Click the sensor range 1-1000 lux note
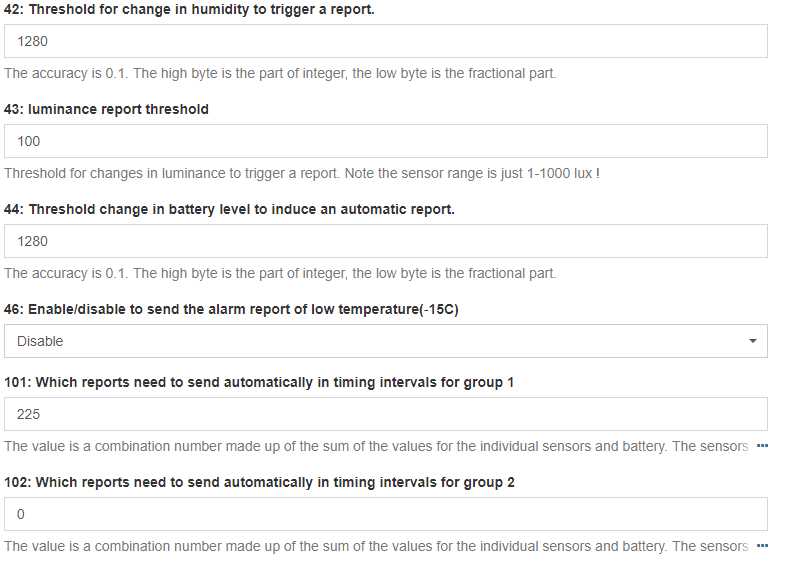Viewport: 785px width, 563px height. pyautogui.click(x=301, y=173)
